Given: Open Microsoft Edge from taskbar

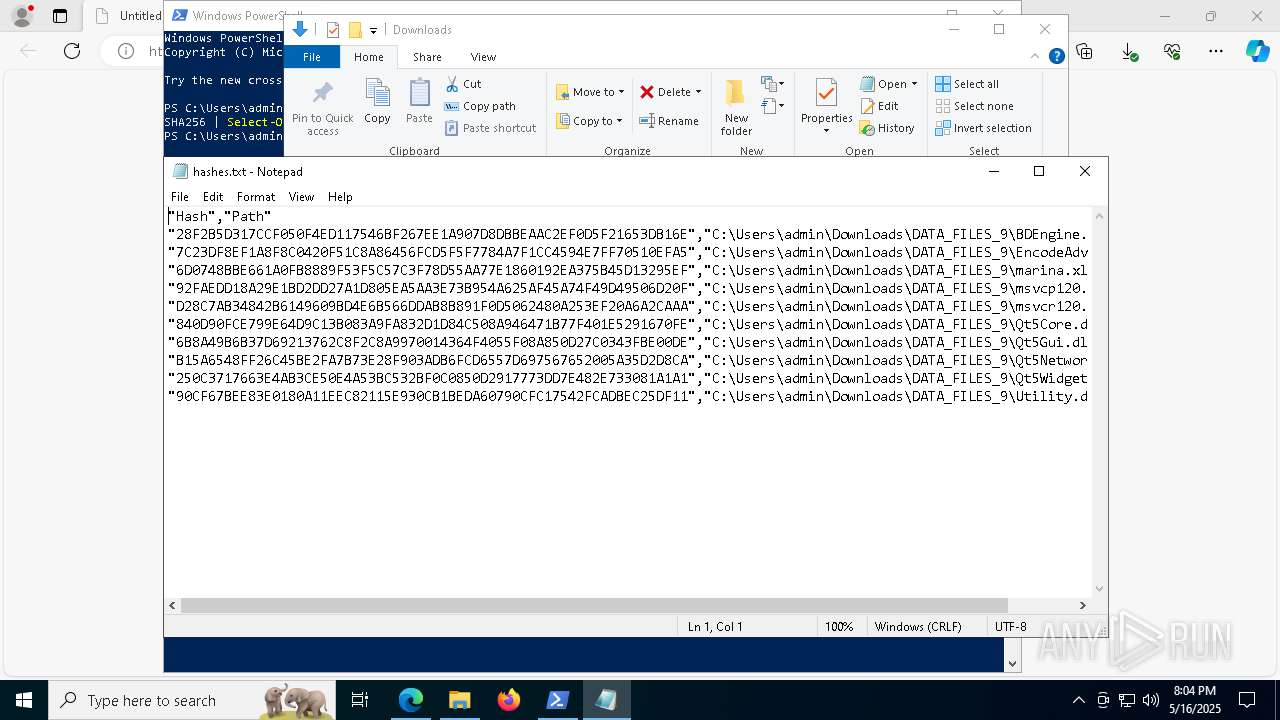Looking at the screenshot, I should 411,700.
